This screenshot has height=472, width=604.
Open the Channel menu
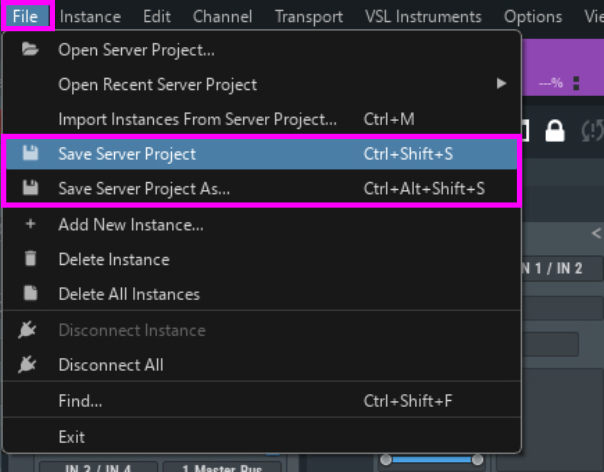pos(222,16)
